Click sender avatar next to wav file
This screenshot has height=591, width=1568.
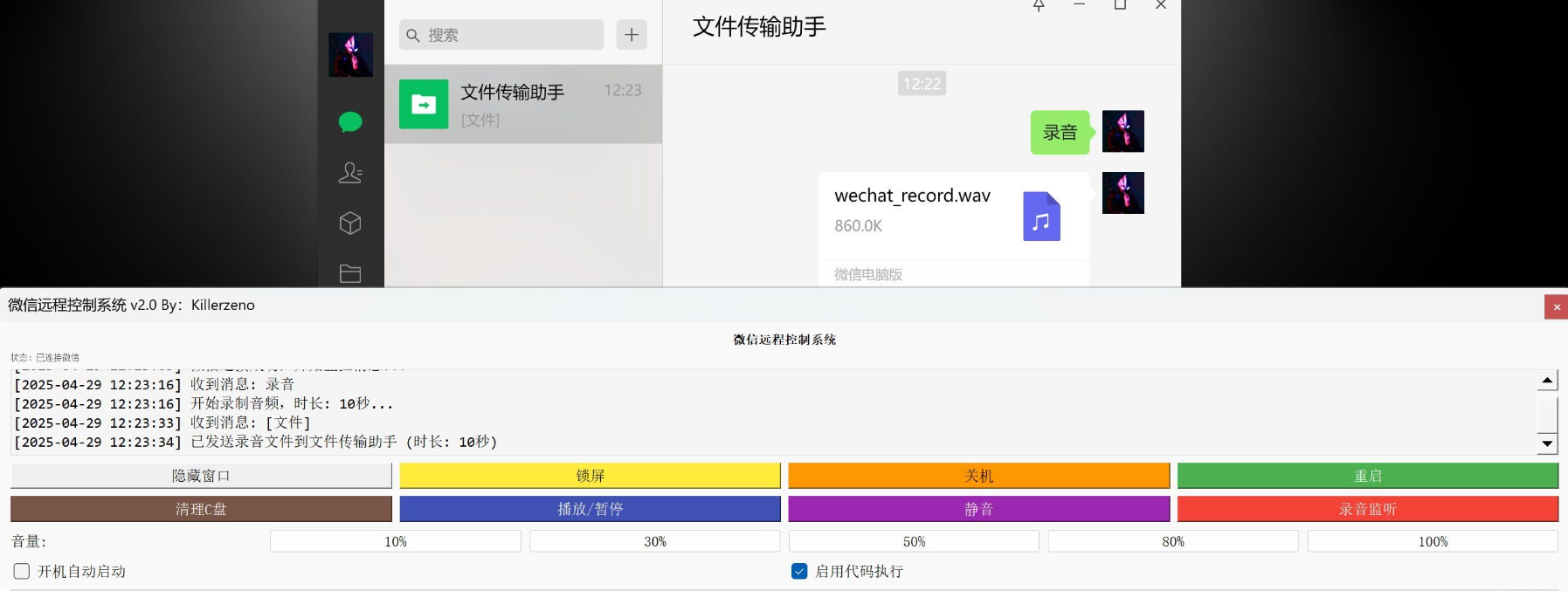pos(1123,193)
